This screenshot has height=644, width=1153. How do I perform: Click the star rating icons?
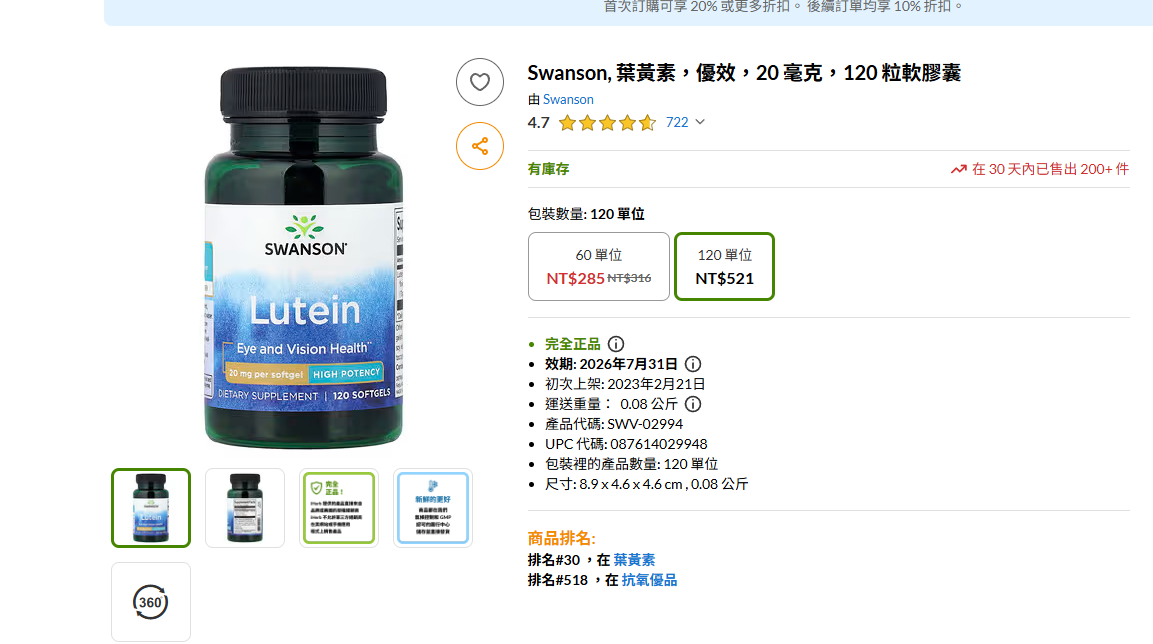[607, 123]
